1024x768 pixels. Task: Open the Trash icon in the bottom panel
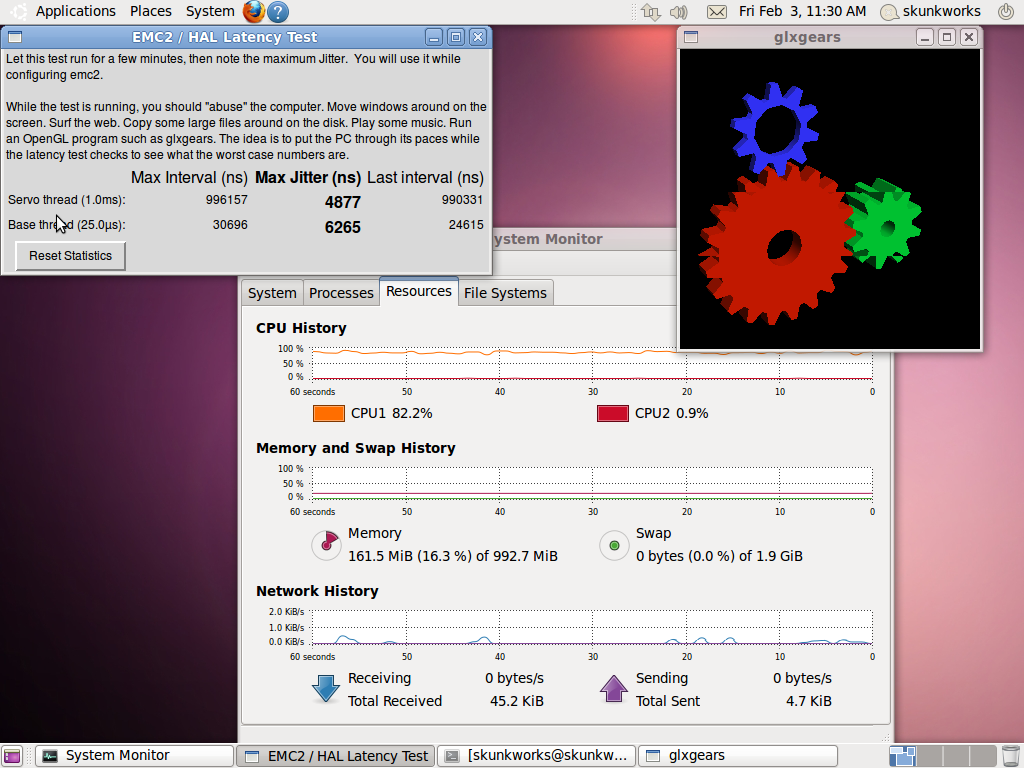click(x=1008, y=756)
